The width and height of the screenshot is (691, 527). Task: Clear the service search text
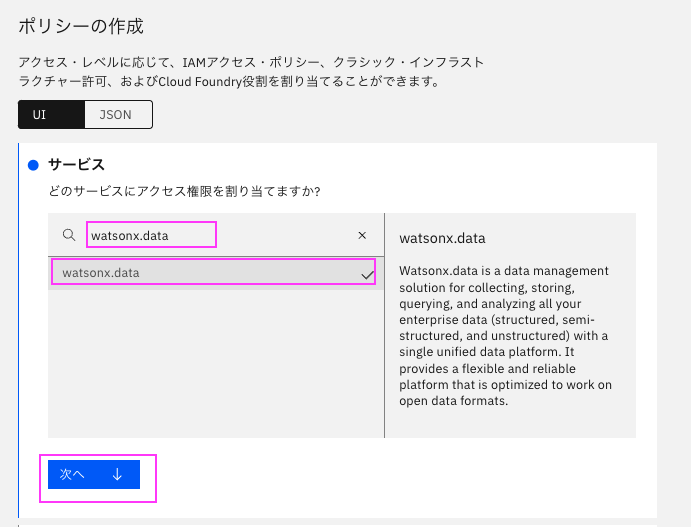click(x=362, y=235)
